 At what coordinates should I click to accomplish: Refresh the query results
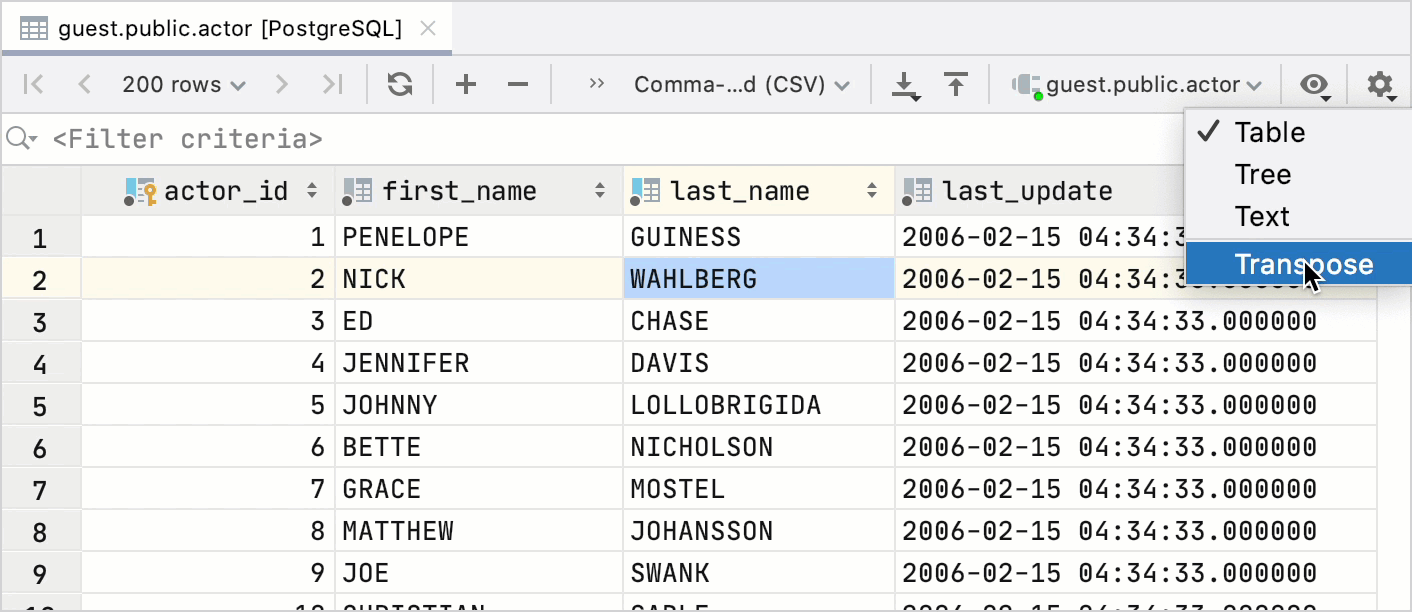point(399,84)
